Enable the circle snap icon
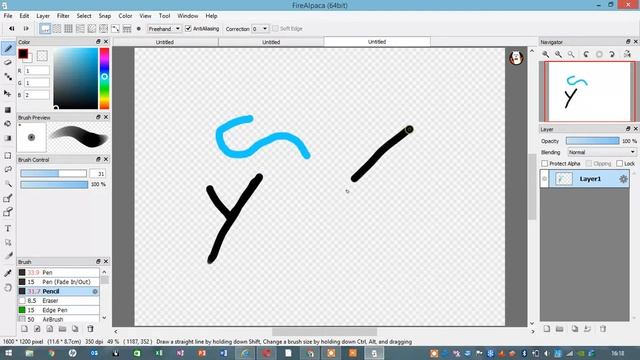The height and width of the screenshot is (360, 640). point(104,29)
